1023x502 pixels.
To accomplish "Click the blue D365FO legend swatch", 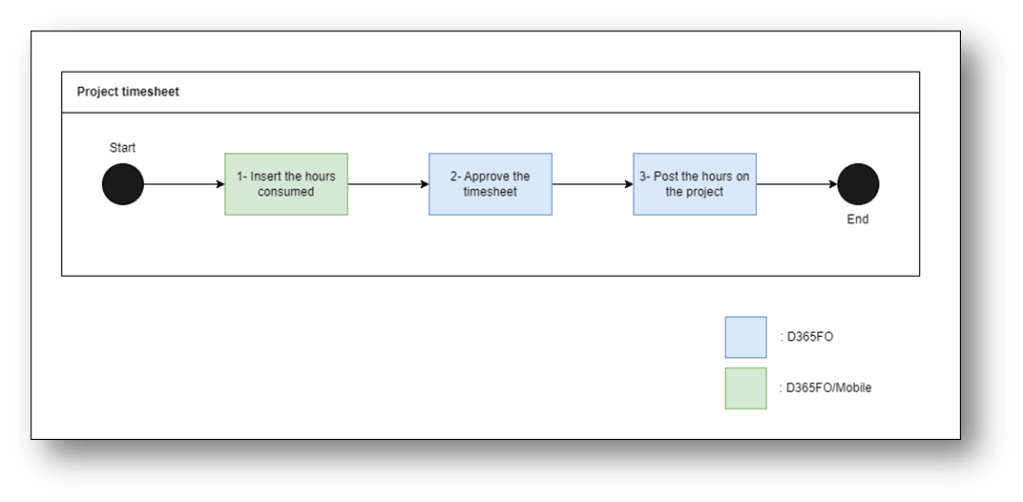I will 745,337.
